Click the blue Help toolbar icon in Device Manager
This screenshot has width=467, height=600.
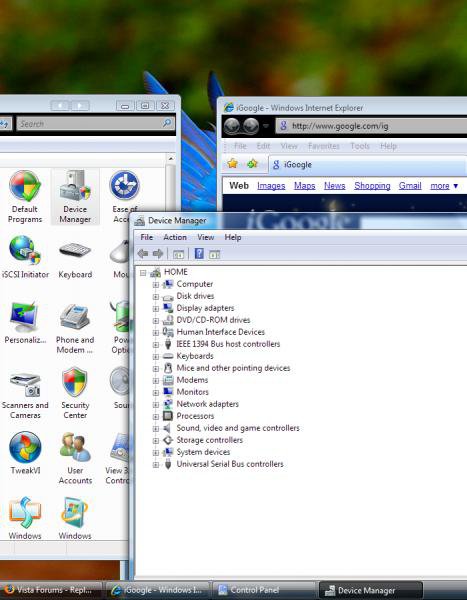pos(199,253)
